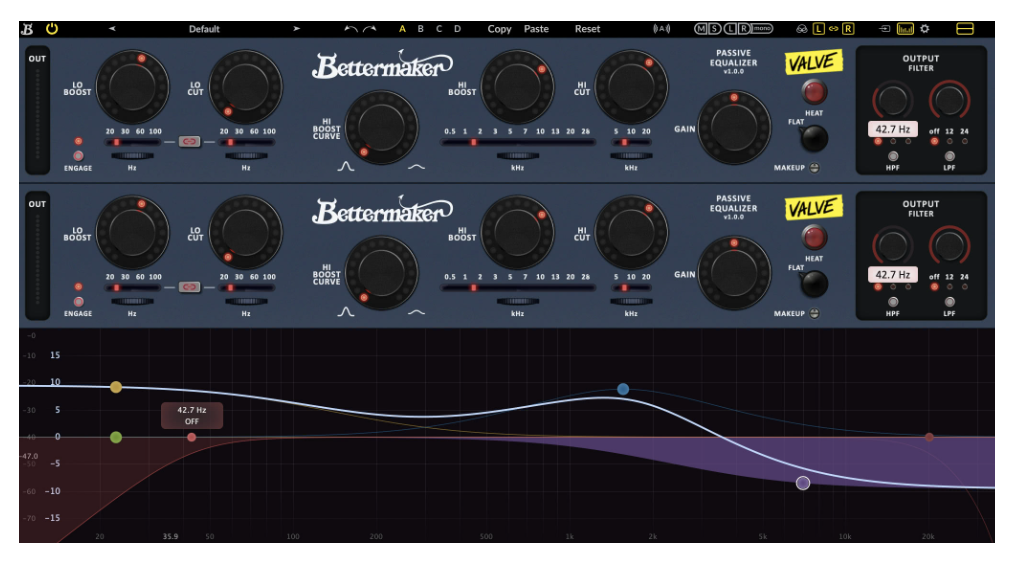Image resolution: width=1017 pixels, height=563 pixels.
Task: Toggle the bottom unit LPF button
Action: click(950, 302)
